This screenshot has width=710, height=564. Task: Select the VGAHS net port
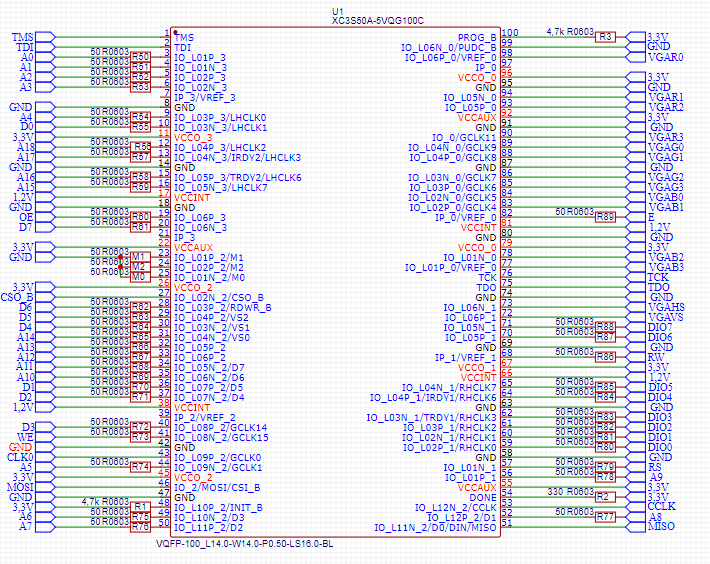click(636, 307)
